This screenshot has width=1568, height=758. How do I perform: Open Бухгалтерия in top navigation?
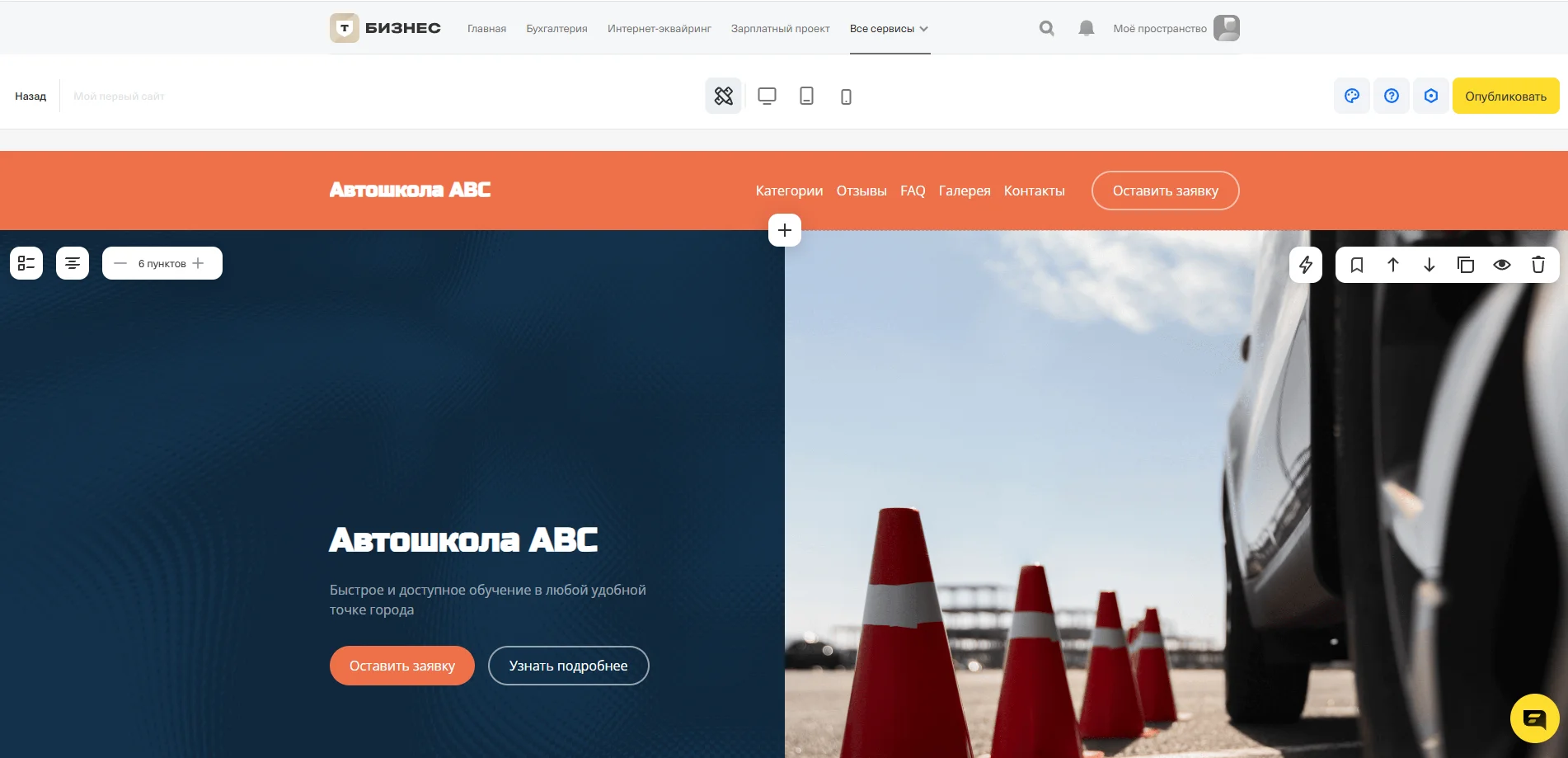557,29
